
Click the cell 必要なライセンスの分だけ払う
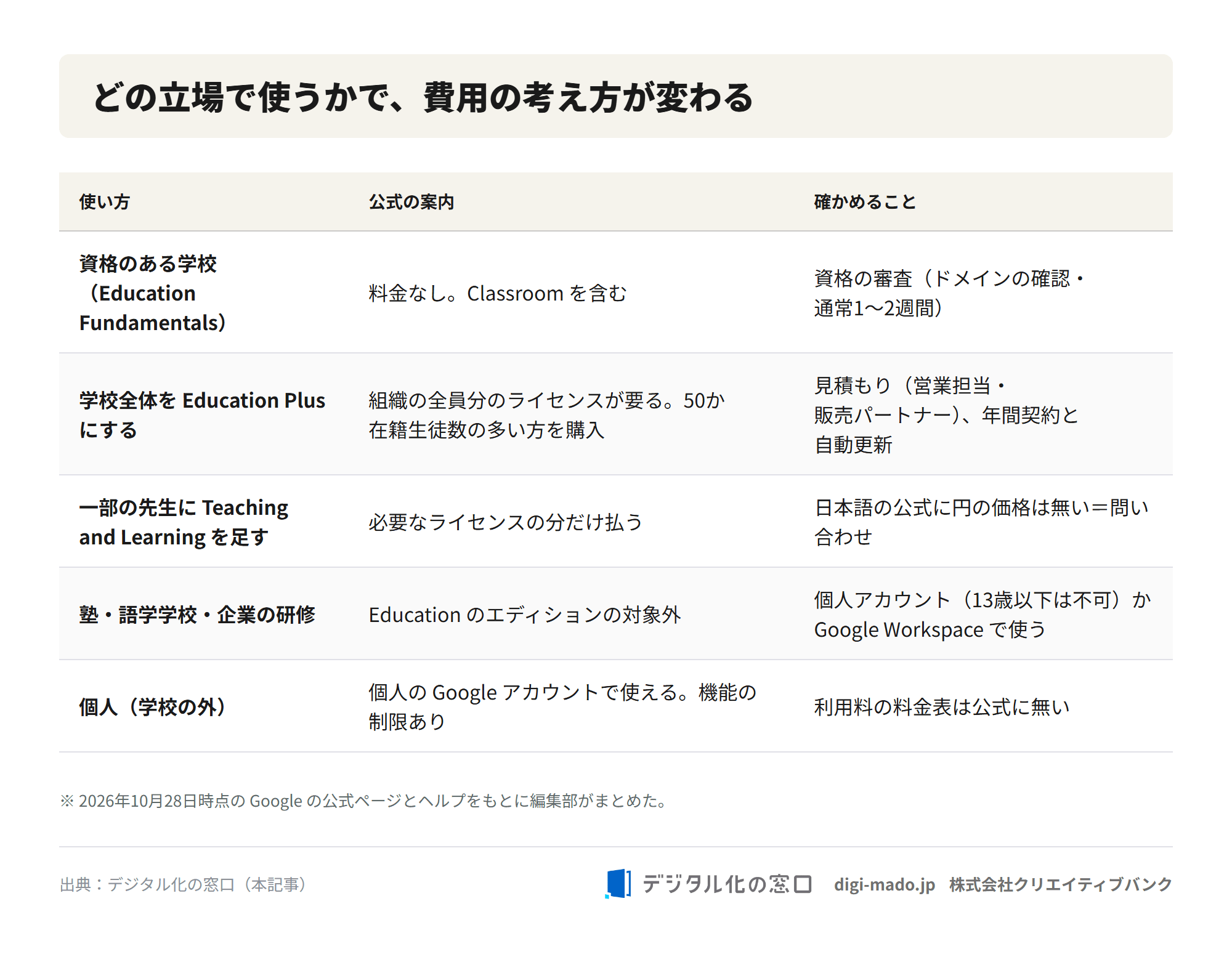505,522
